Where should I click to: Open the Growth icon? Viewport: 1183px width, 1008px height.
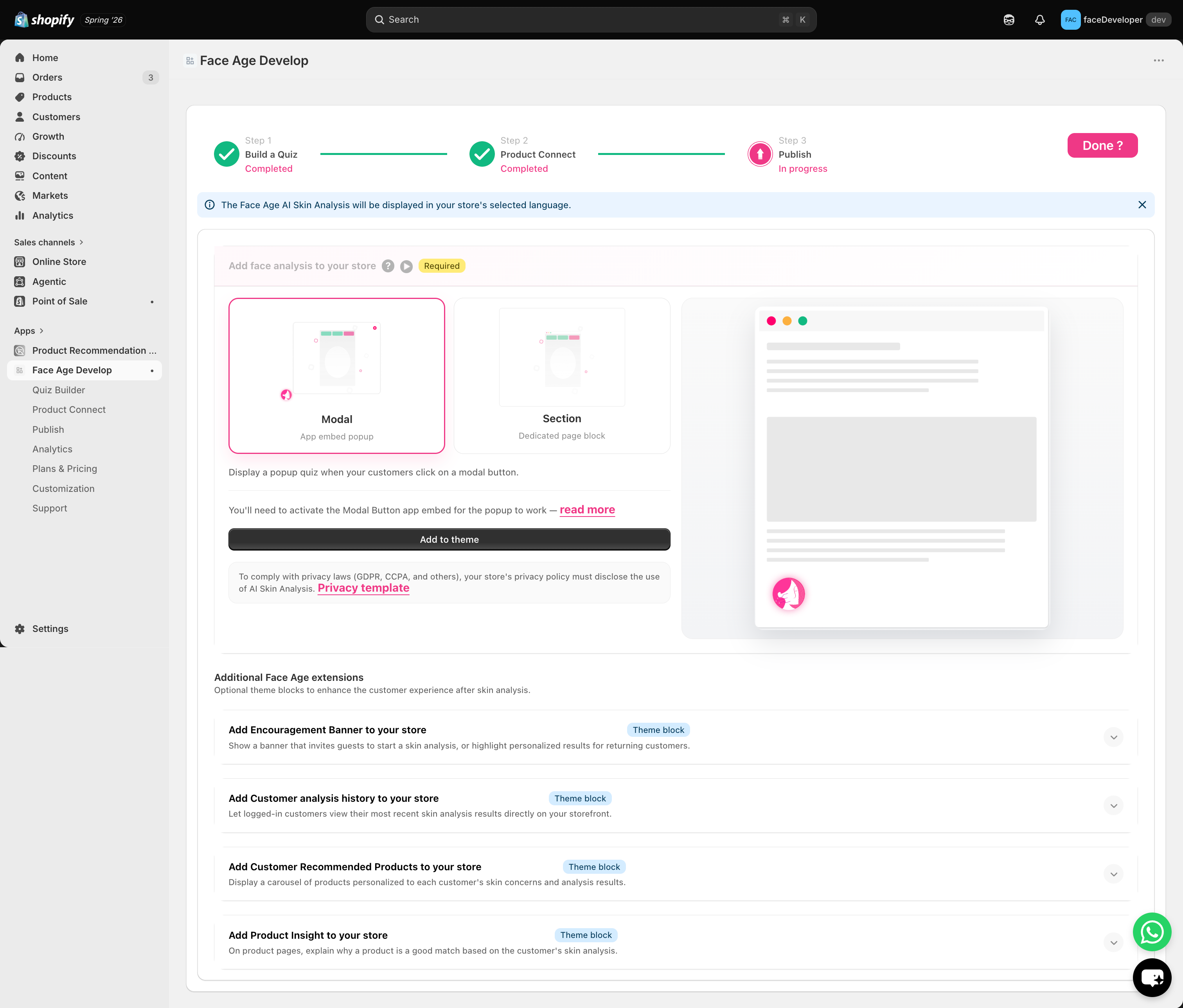click(20, 137)
